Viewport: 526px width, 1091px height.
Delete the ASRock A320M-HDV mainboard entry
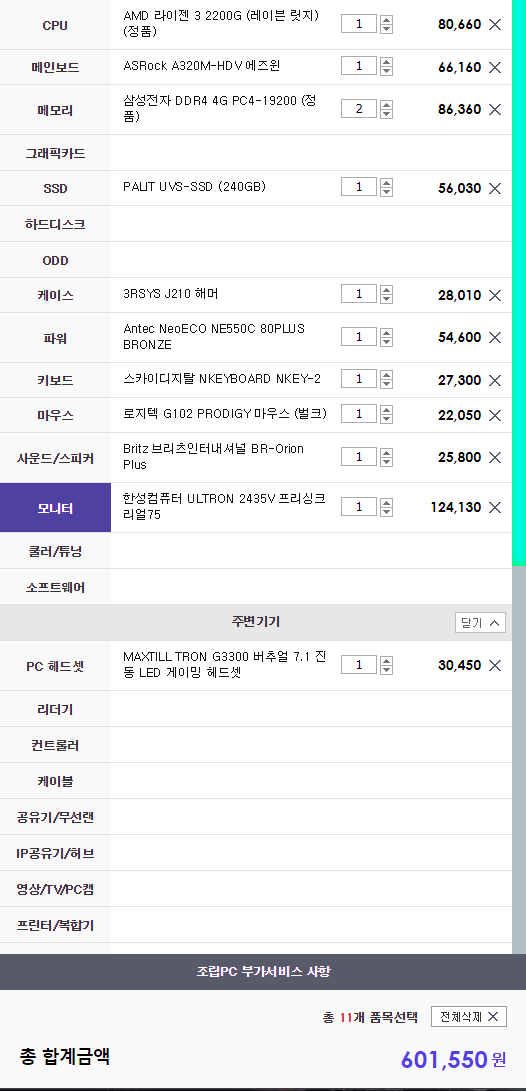(x=495, y=67)
